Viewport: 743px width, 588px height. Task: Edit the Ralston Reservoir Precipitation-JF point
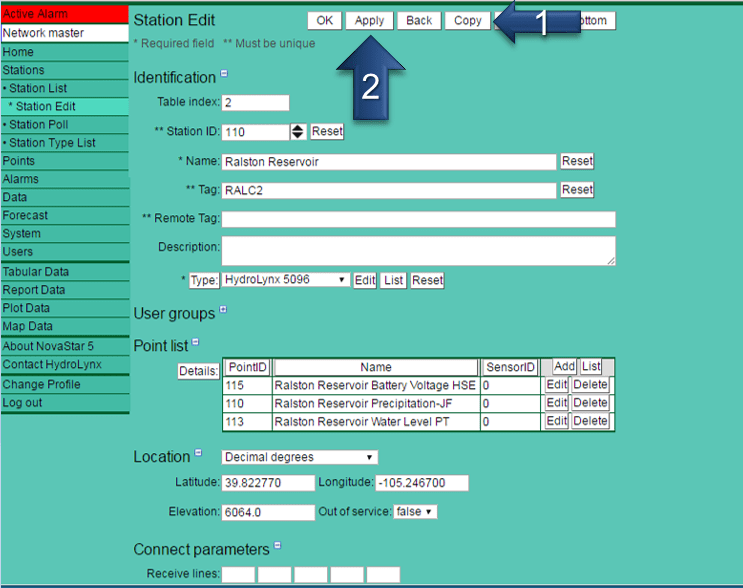(555, 403)
